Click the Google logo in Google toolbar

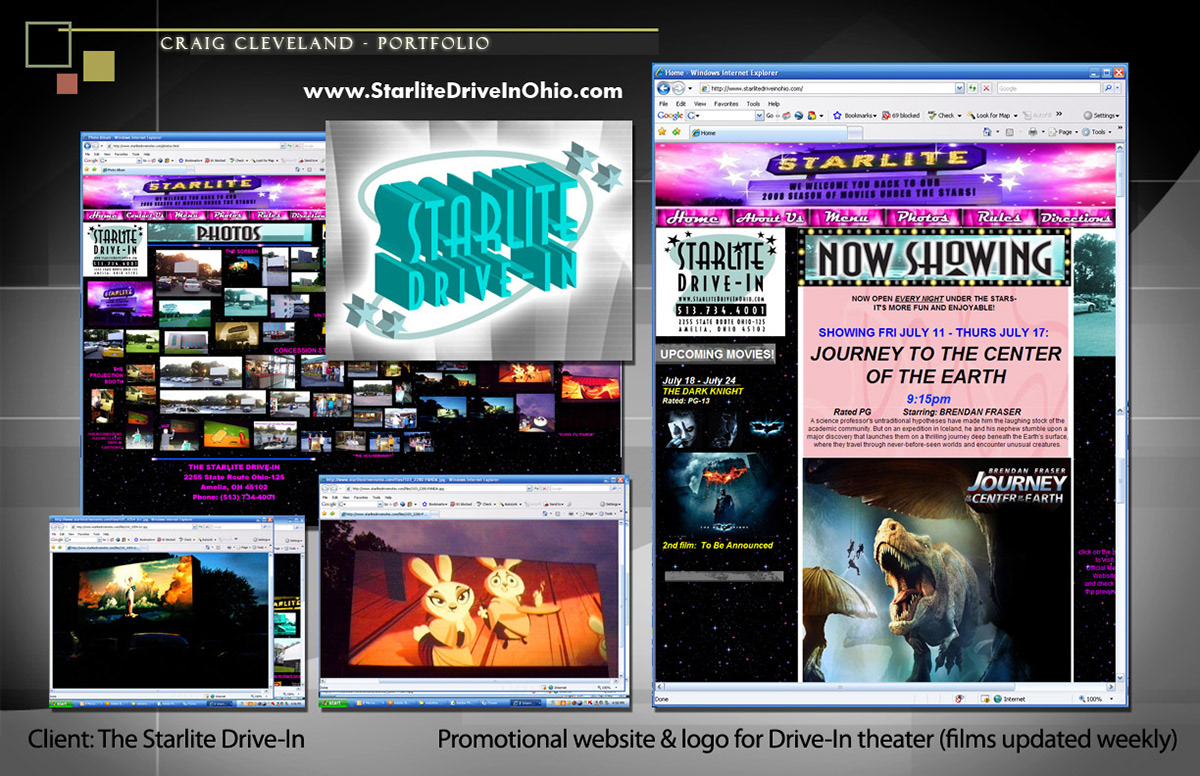coord(670,115)
